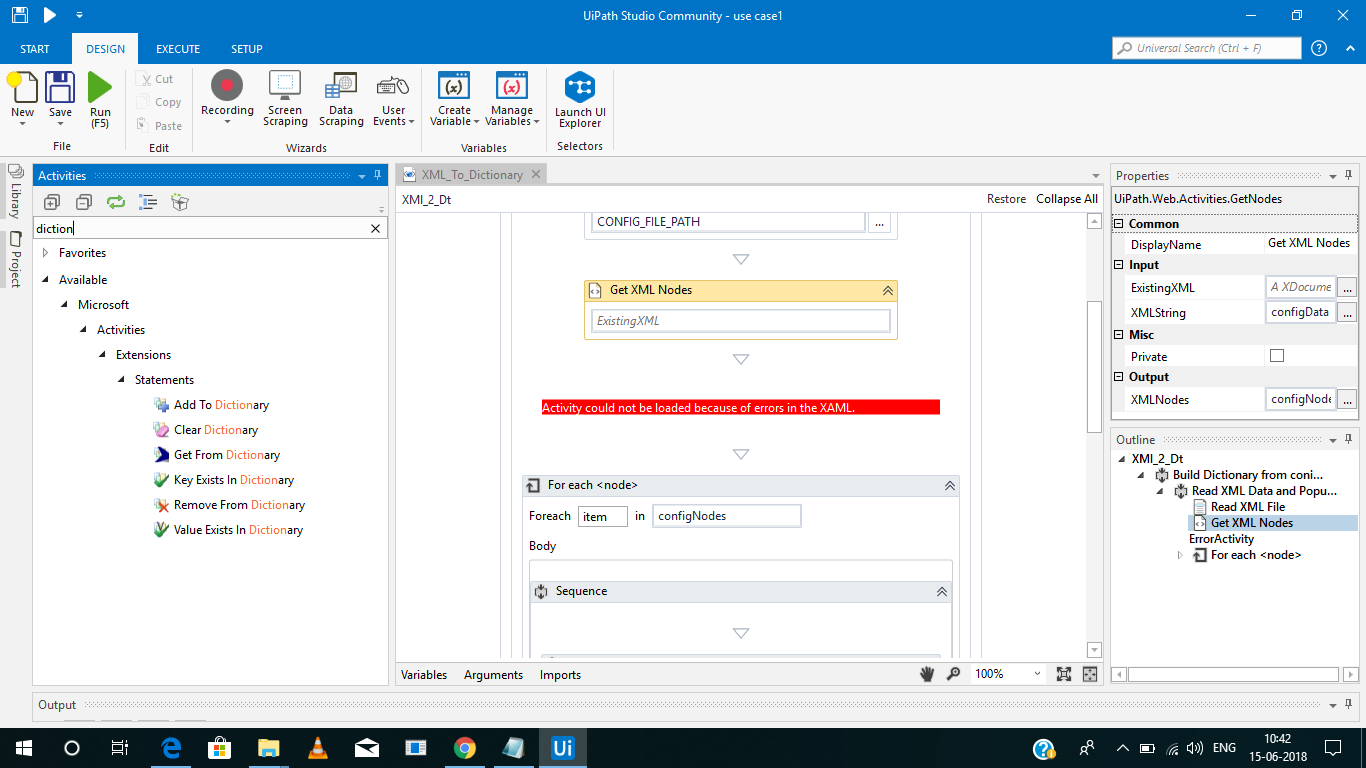Screen dimensions: 1366x768
Task: Unpin the Activities panel
Action: click(375, 175)
